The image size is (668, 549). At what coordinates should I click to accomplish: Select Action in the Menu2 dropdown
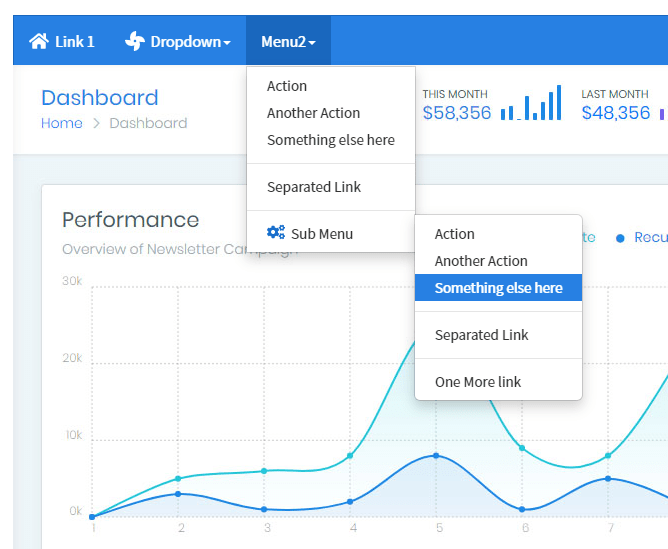coord(287,86)
